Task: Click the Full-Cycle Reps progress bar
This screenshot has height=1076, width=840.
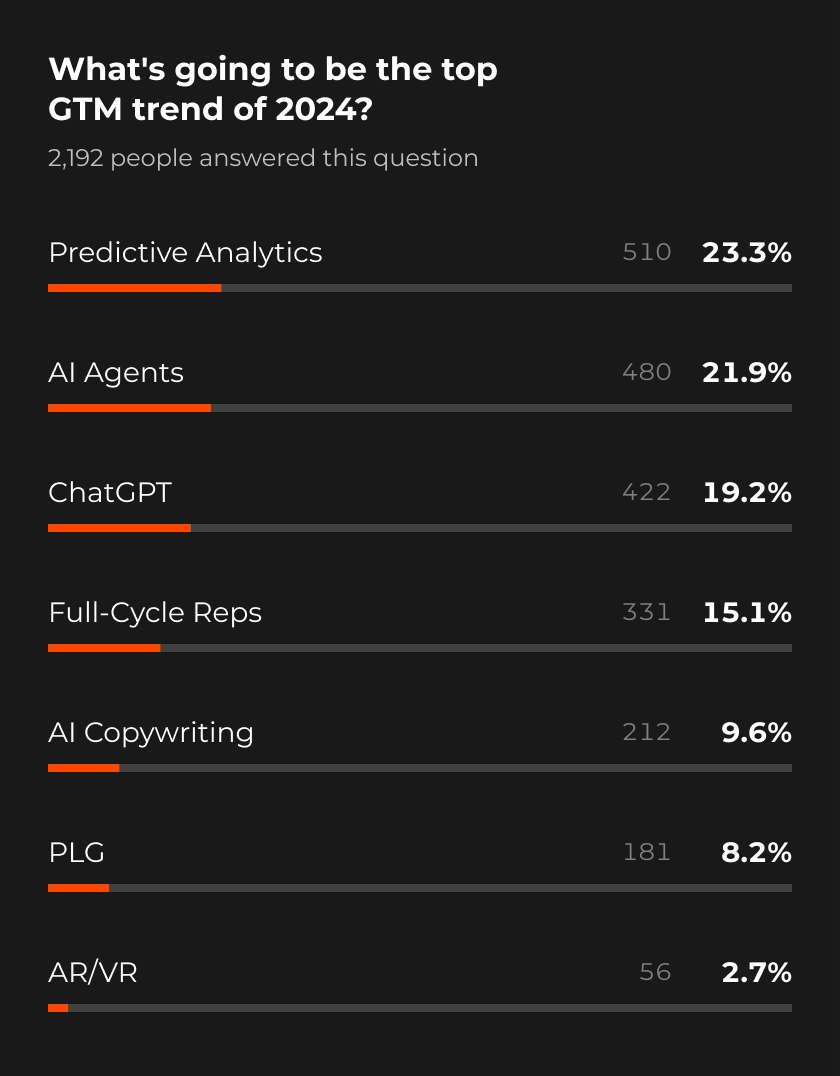Action: pyautogui.click(x=420, y=648)
